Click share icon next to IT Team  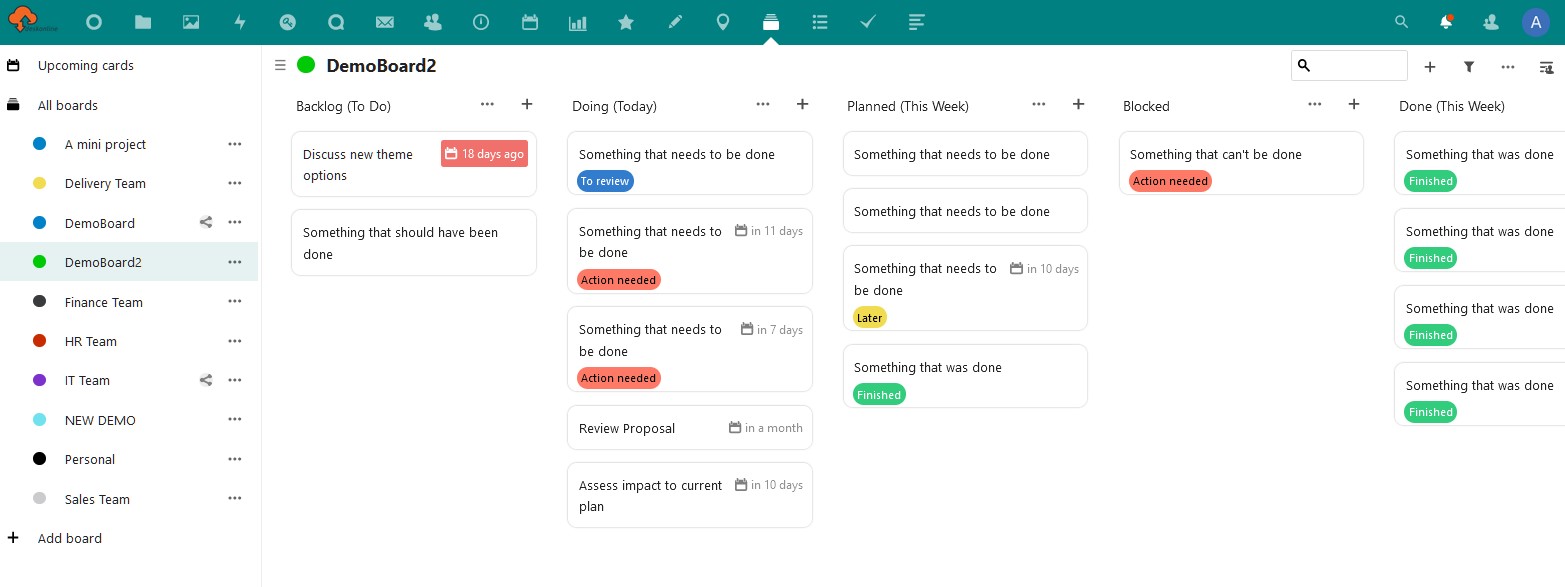[x=206, y=380]
